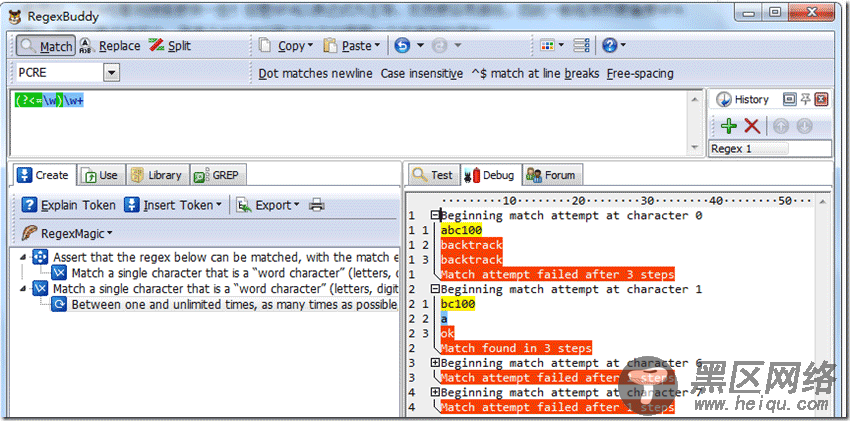Viewport: 850px width, 421px height.
Task: Click 'Match found in 3 steps' line
Action: (516, 348)
